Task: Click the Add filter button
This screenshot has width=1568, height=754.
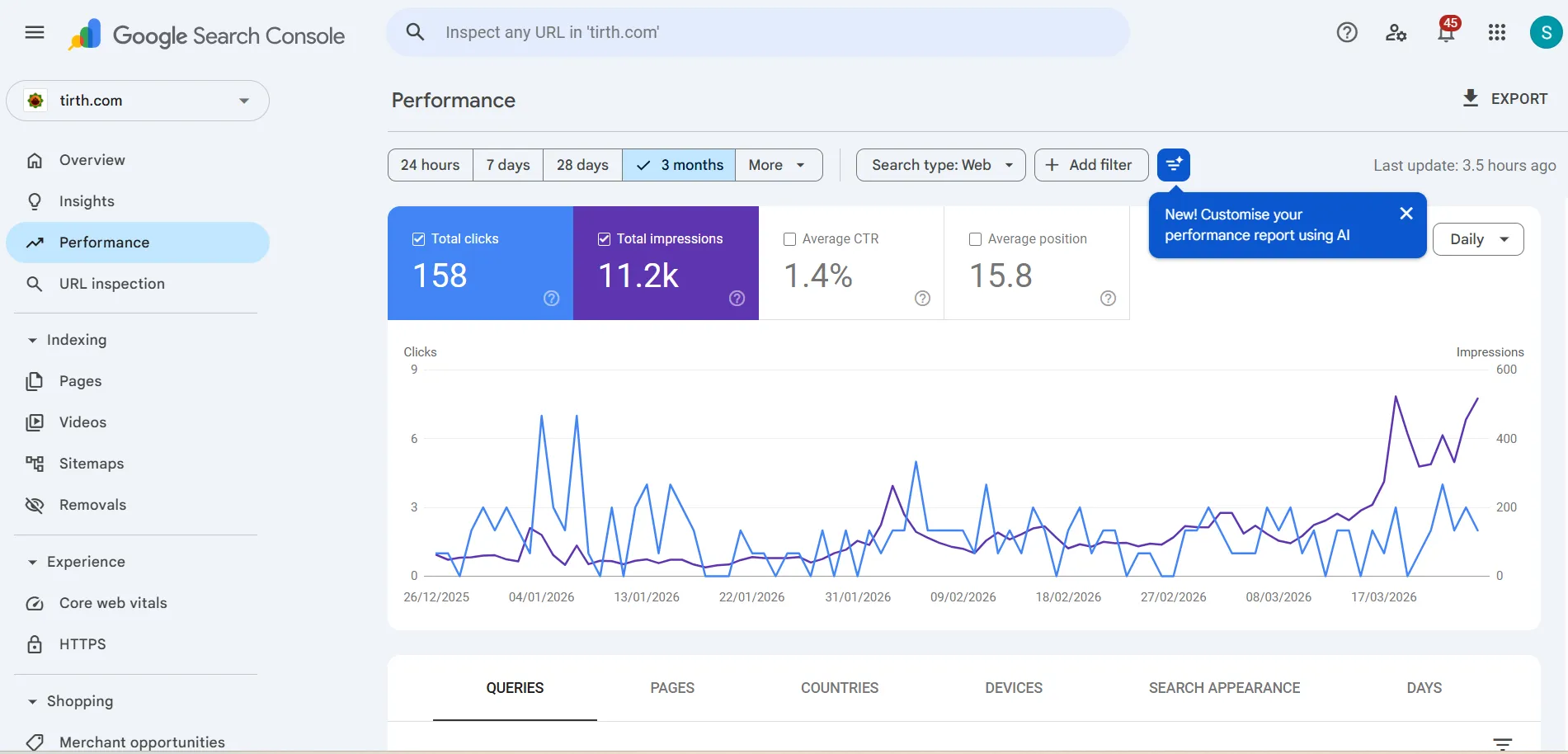Action: coord(1090,165)
